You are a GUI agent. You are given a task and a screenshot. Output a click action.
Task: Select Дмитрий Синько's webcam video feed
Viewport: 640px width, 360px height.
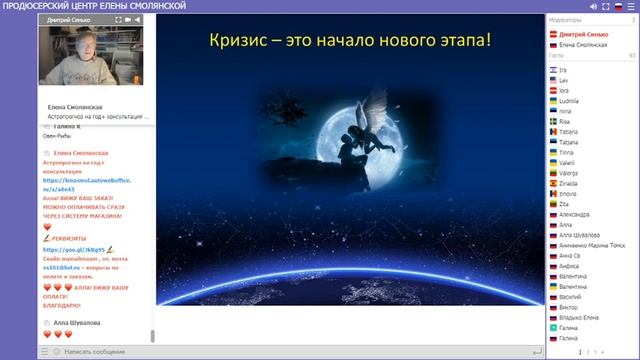click(x=91, y=56)
